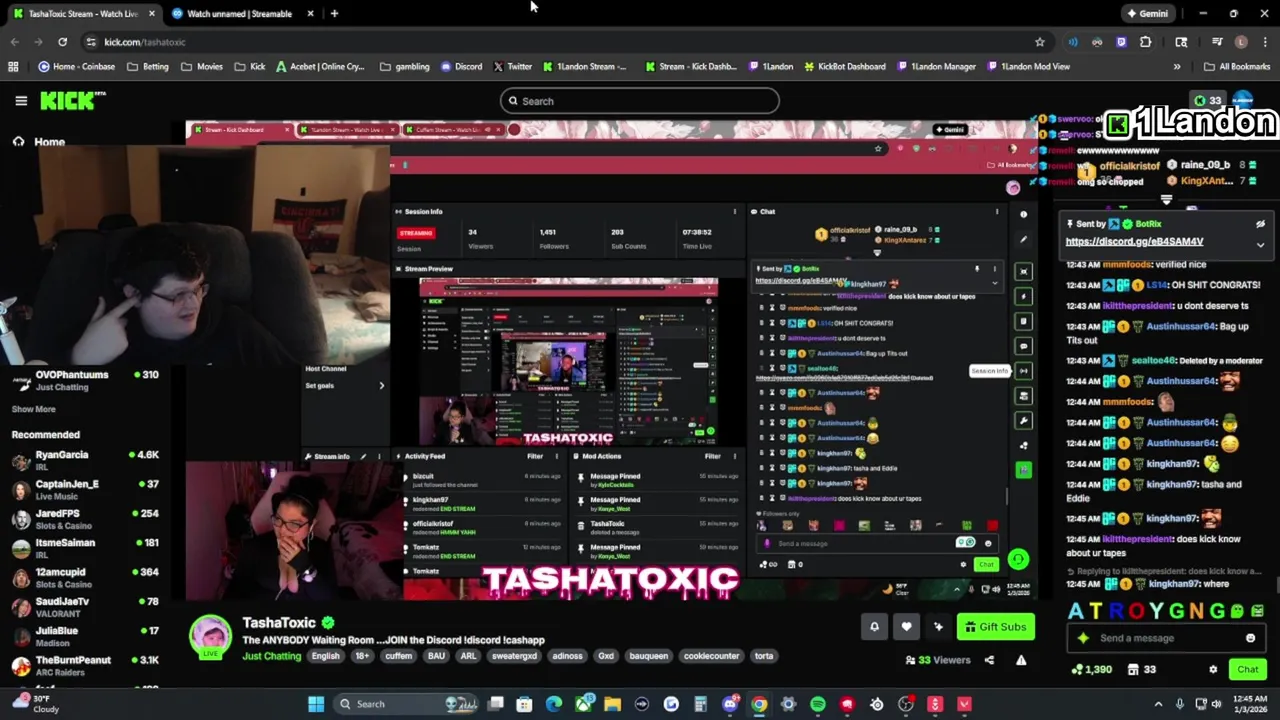
Task: Click the KICK logo
Action: click(72, 101)
